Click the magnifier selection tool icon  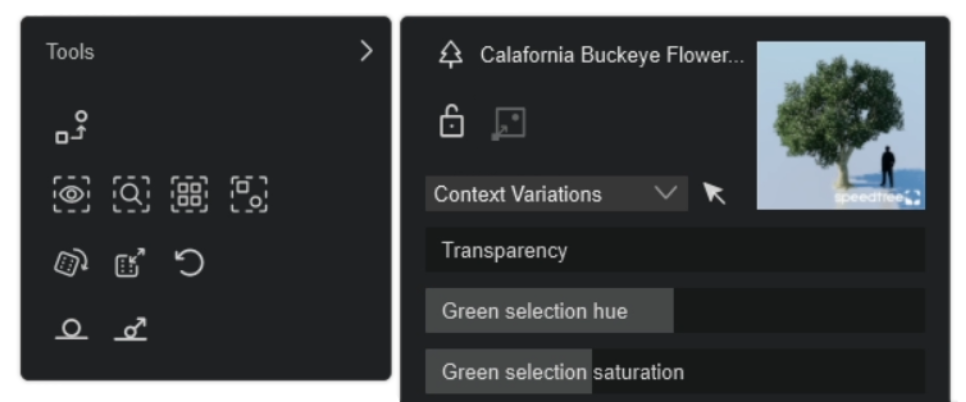pos(131,195)
